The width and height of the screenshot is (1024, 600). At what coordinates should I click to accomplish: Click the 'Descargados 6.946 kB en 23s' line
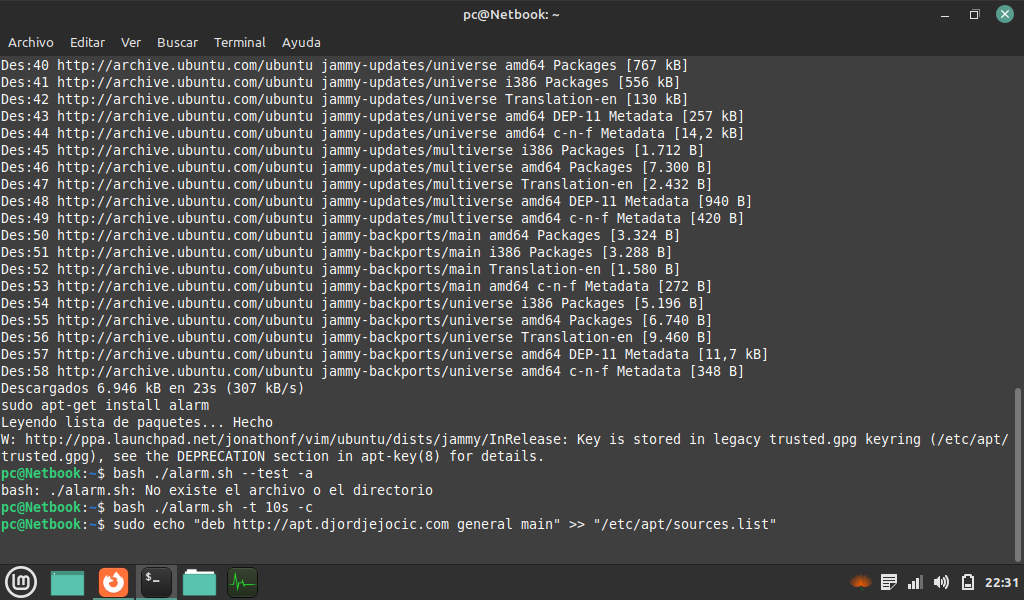[153, 388]
